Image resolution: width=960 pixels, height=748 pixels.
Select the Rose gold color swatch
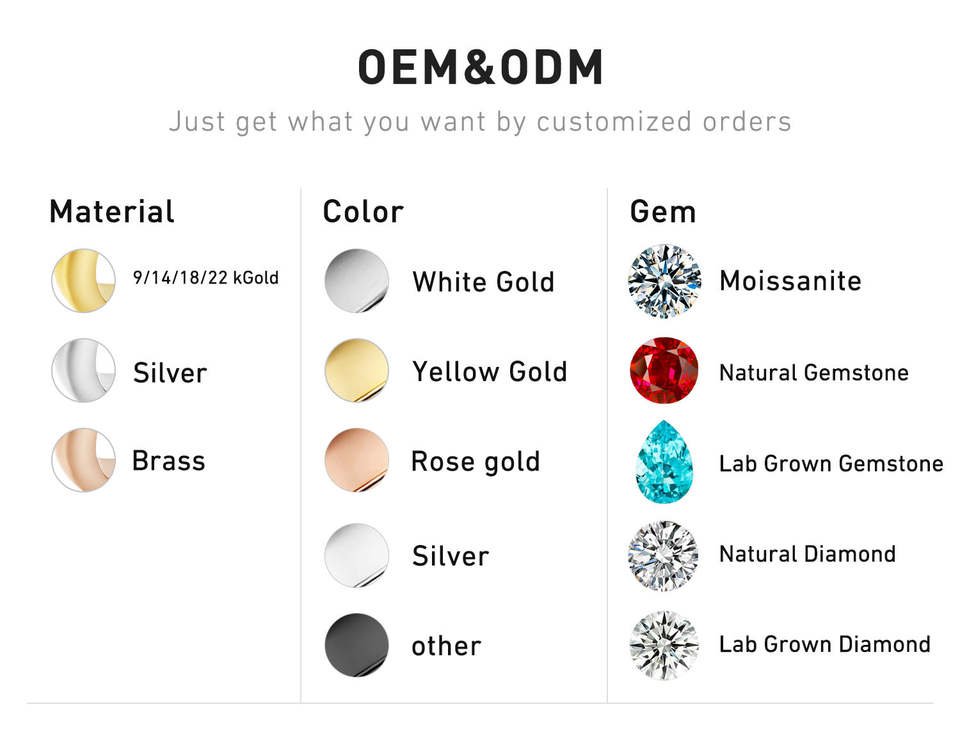click(357, 460)
